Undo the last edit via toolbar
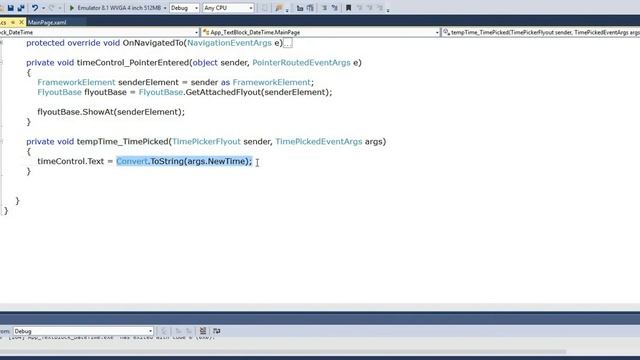 tap(35, 8)
